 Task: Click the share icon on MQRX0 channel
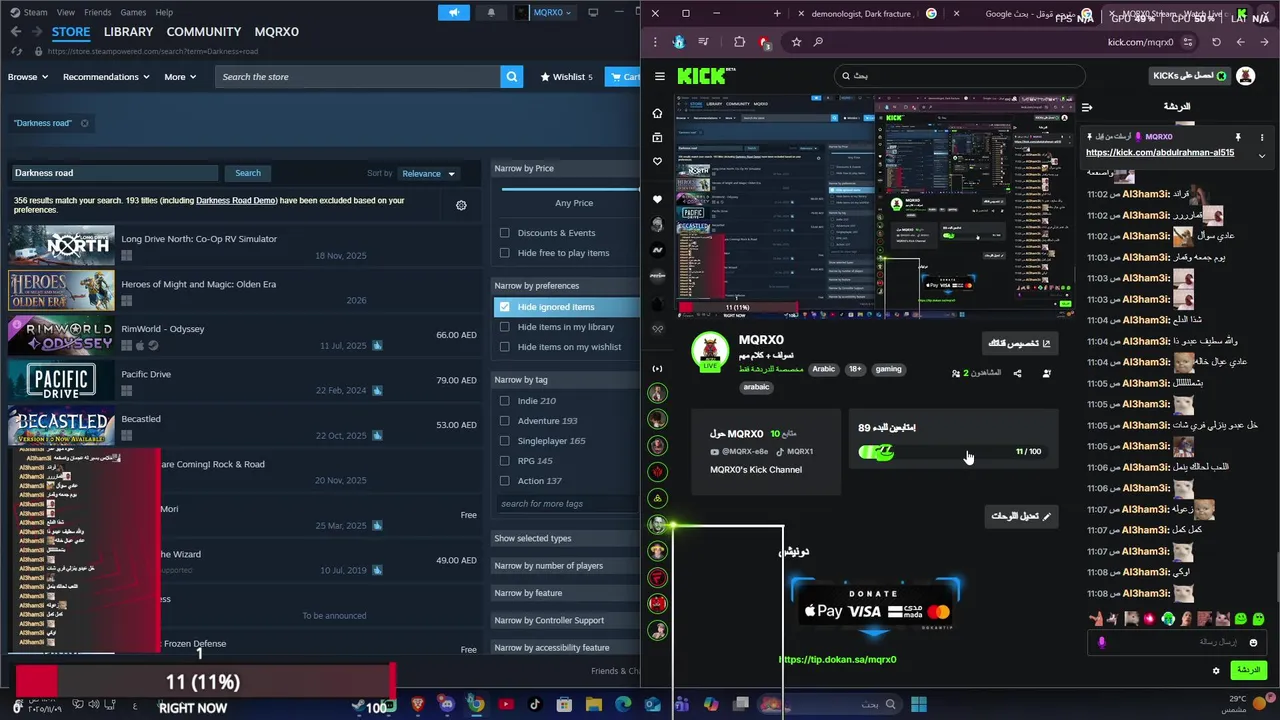click(x=1017, y=373)
